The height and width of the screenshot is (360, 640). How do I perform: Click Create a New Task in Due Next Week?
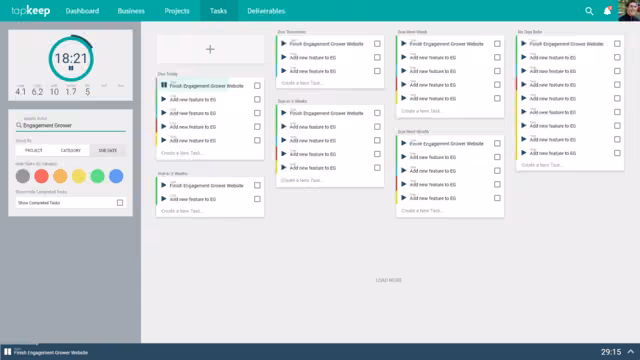422,111
